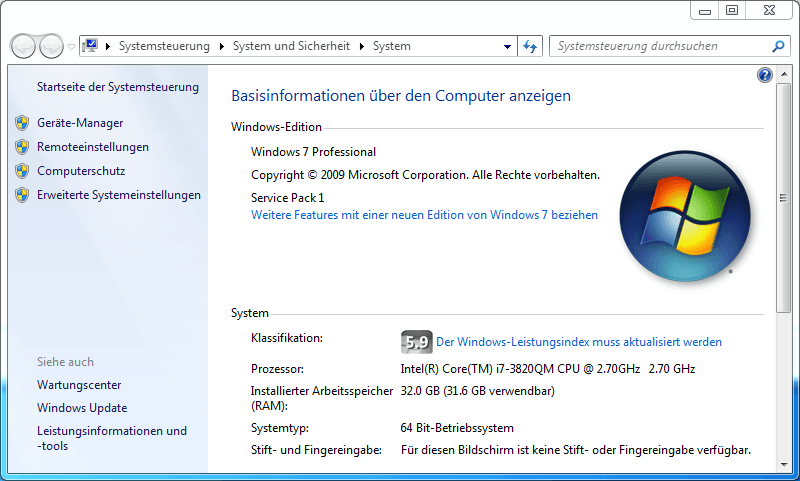Maximize the System window
800x481 pixels.
point(732,10)
